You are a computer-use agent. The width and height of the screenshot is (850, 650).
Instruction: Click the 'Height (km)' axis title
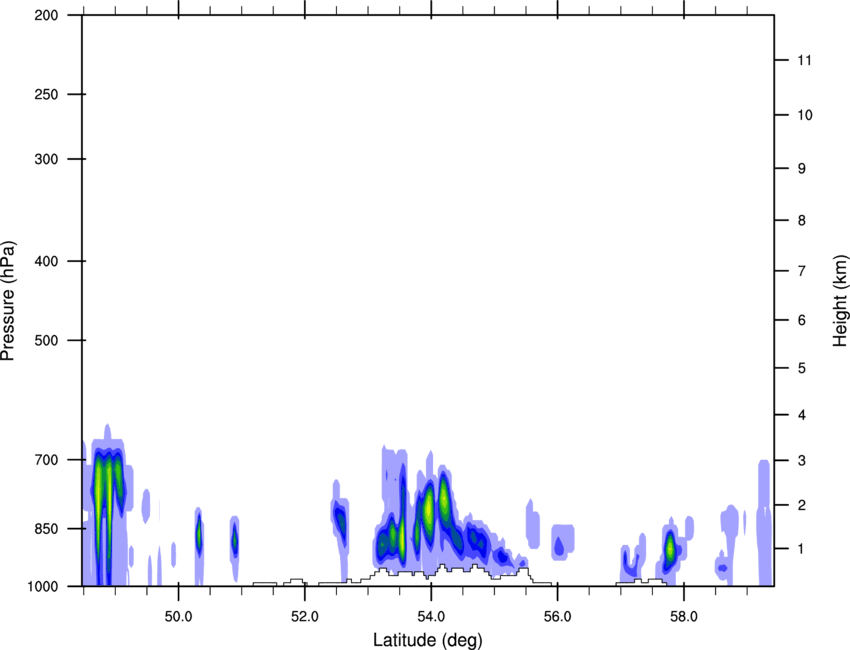tap(840, 300)
